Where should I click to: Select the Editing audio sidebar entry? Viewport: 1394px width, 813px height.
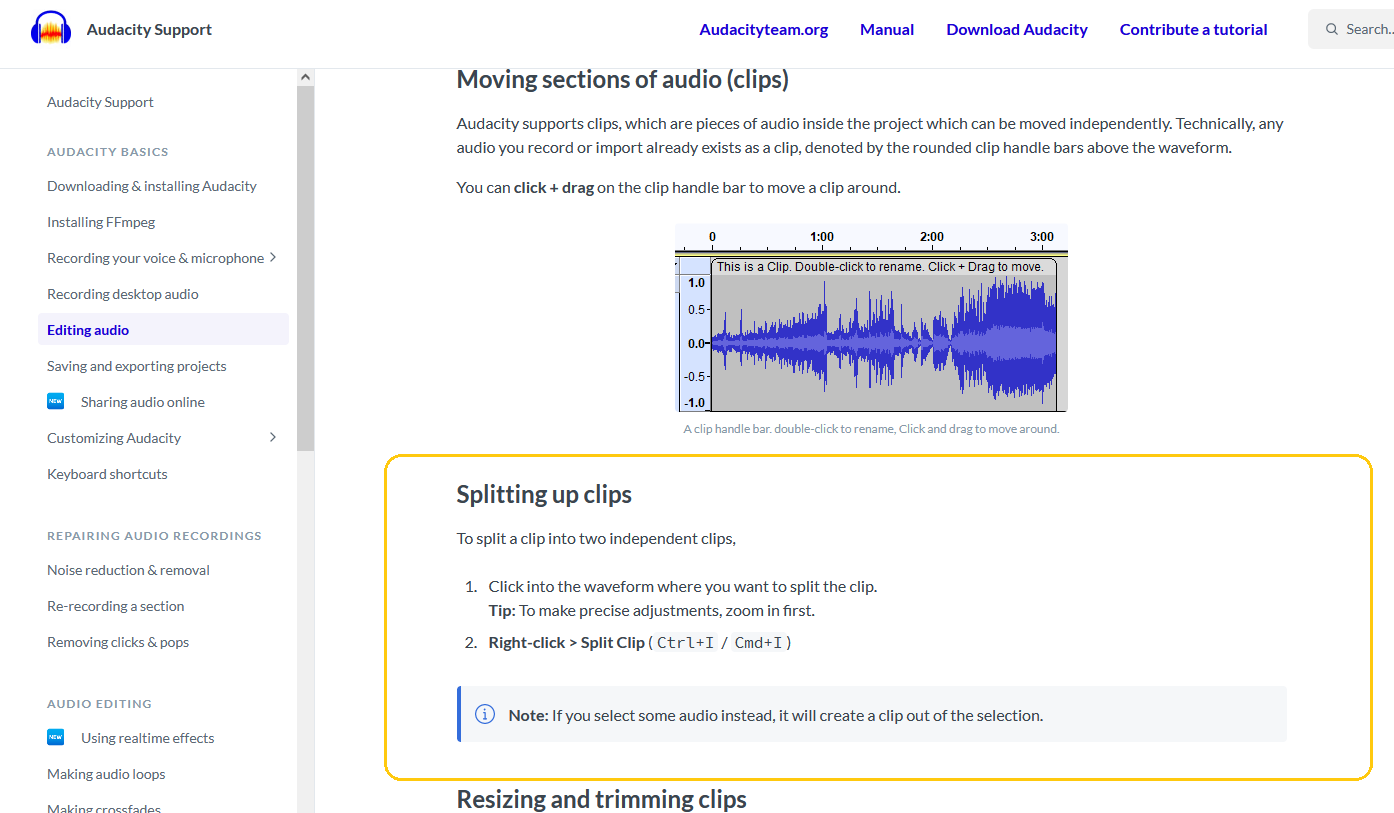coord(88,329)
